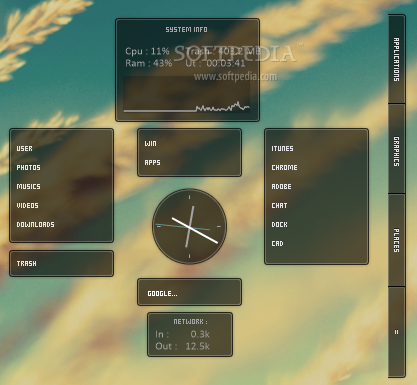Open the Downloads folder link

point(35,225)
